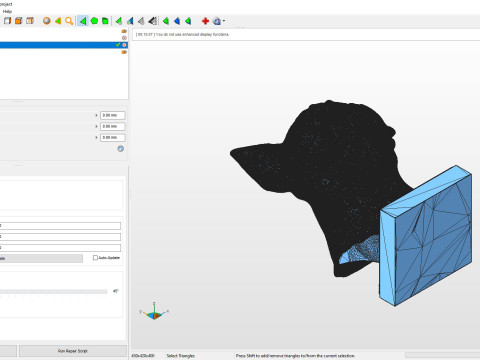Click the middle long text input field
This screenshot has width=480, height=360.
click(60, 237)
